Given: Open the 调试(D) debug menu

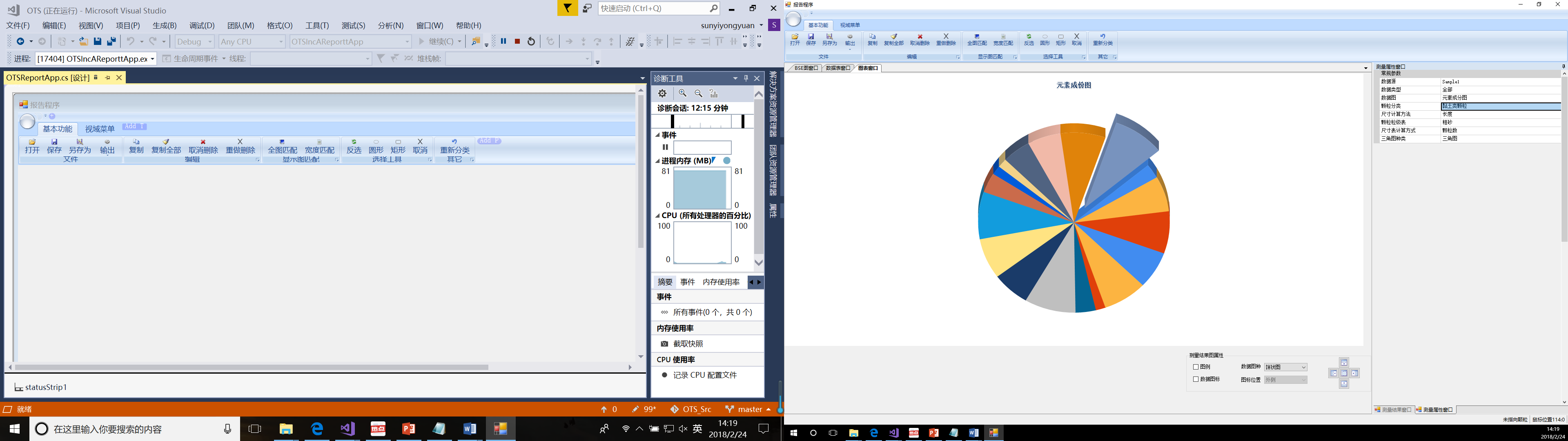Looking at the screenshot, I should point(201,26).
